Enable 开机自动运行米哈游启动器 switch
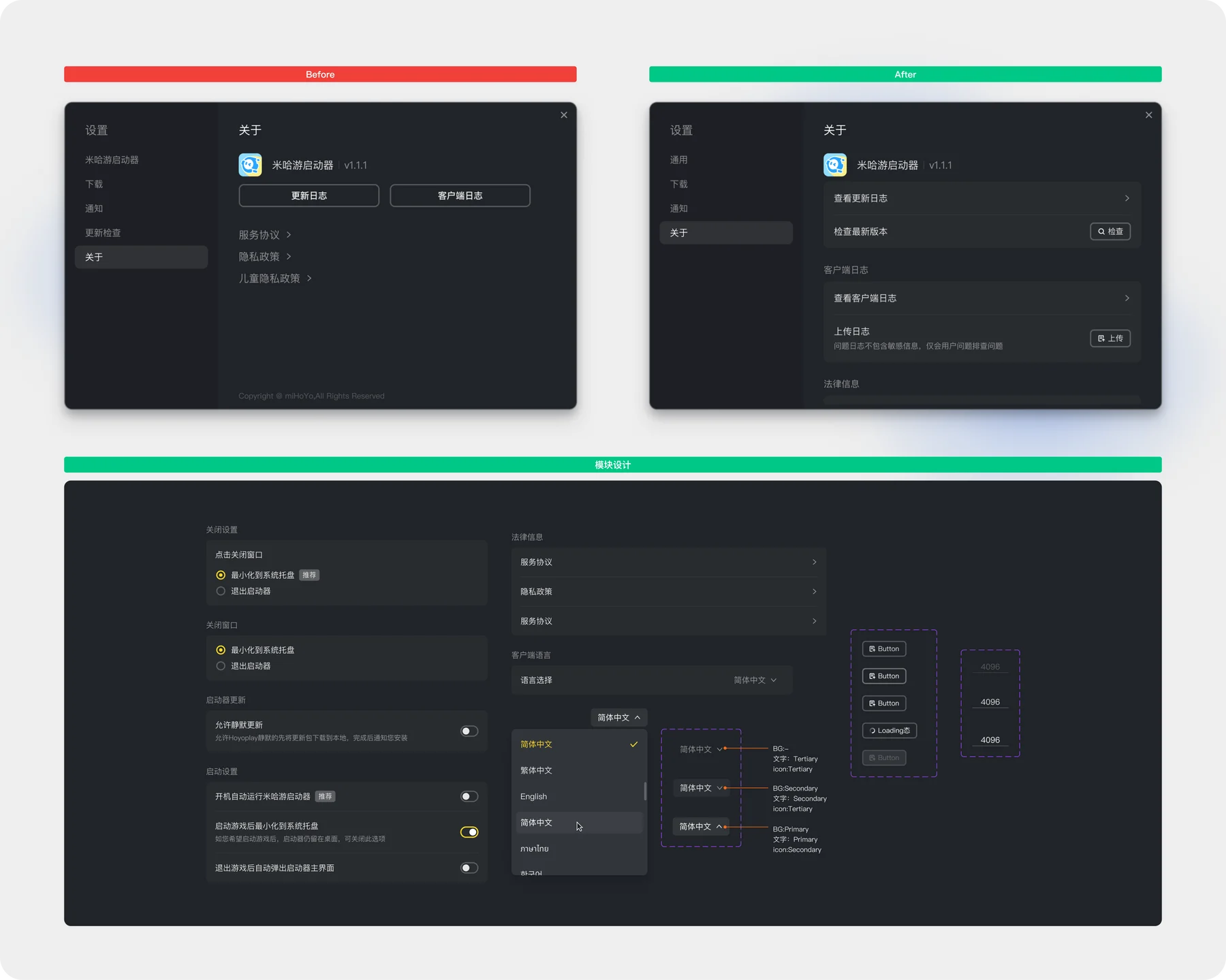Viewport: 1226px width, 980px height. [469, 796]
